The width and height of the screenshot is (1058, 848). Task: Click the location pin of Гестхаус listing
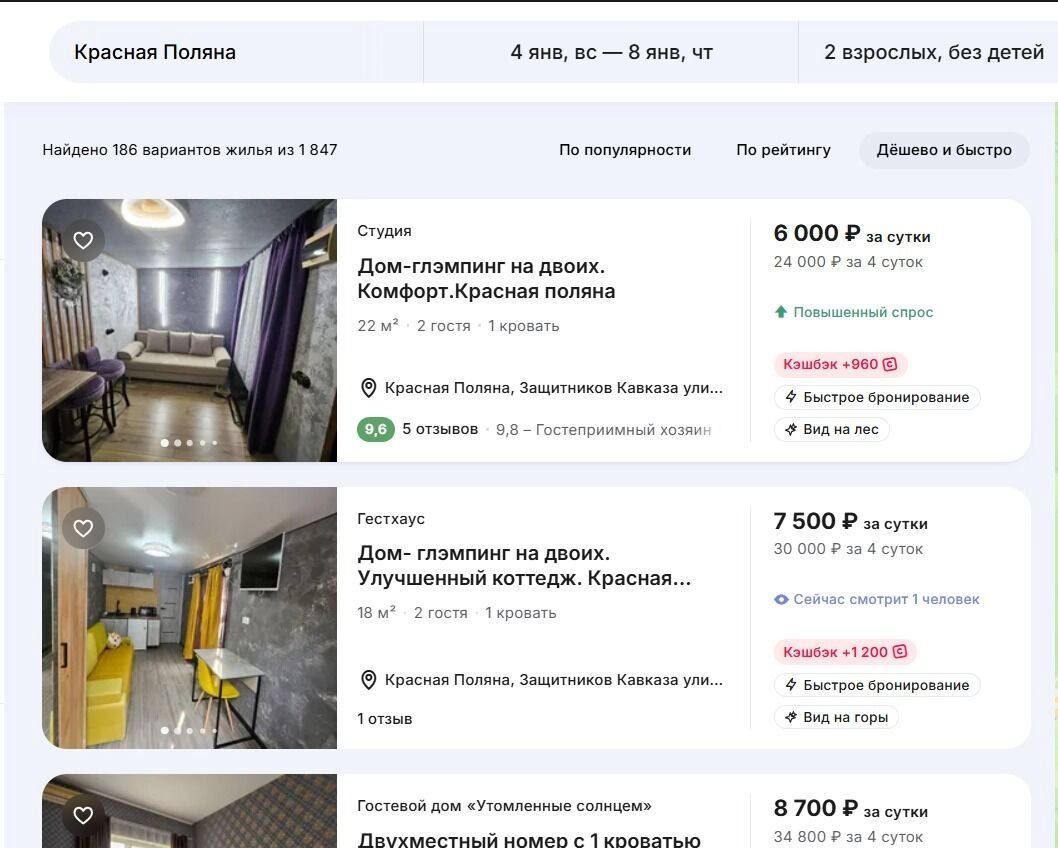[x=368, y=680]
